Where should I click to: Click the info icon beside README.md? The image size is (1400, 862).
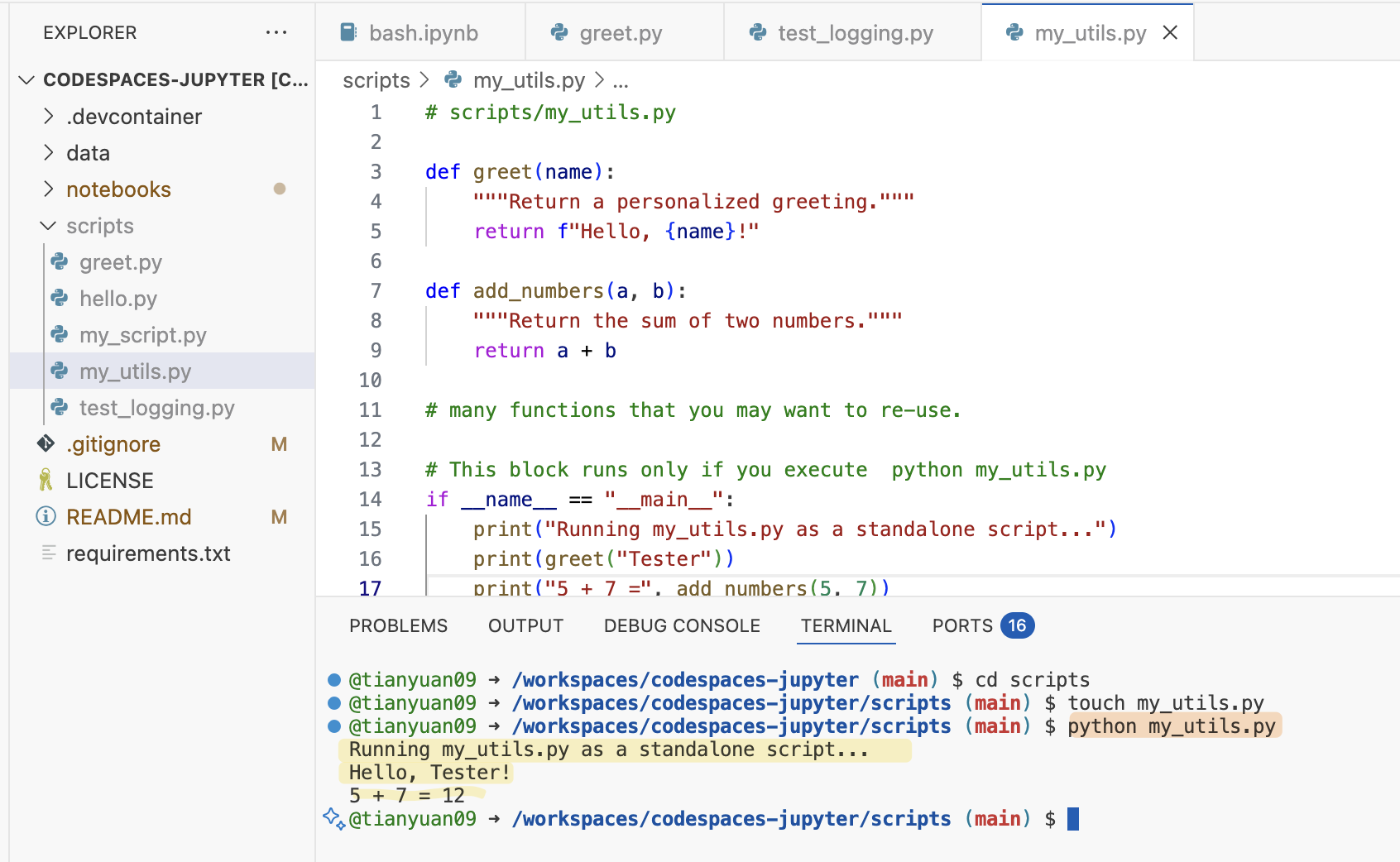(x=46, y=517)
